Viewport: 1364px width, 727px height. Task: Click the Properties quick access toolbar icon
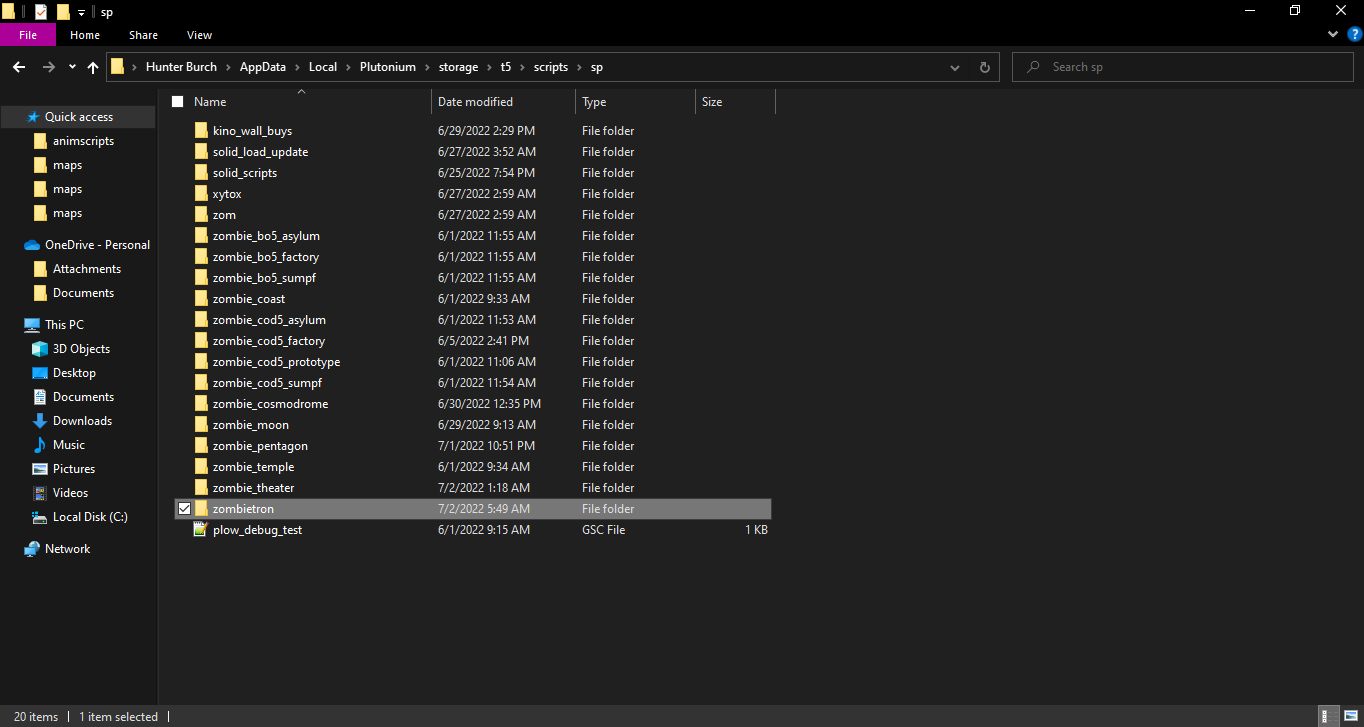tap(41, 11)
